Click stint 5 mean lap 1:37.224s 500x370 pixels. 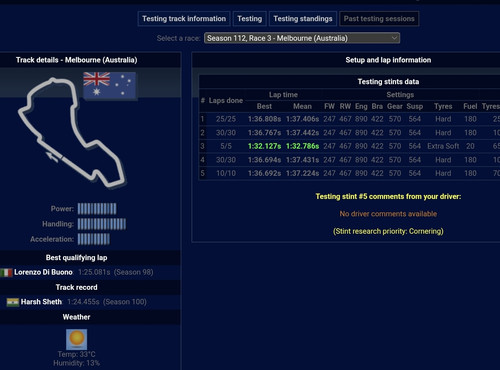pyautogui.click(x=302, y=173)
